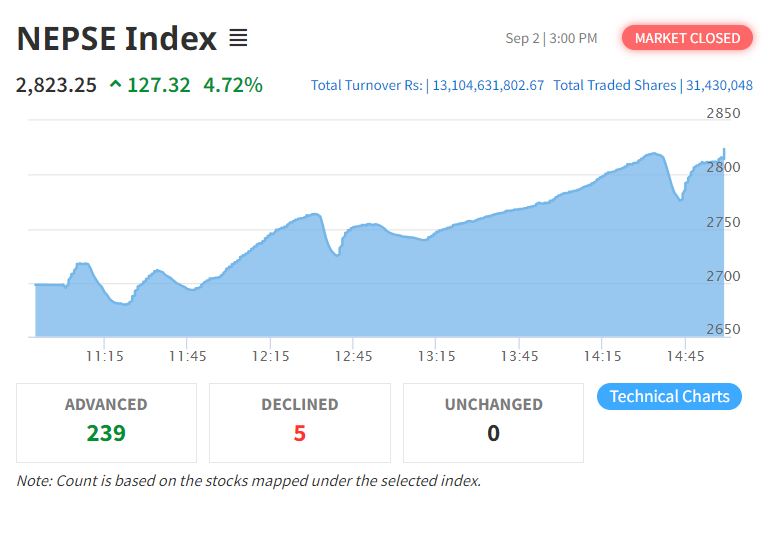Click the 14:15 time axis label
772x536 pixels.
602,356
